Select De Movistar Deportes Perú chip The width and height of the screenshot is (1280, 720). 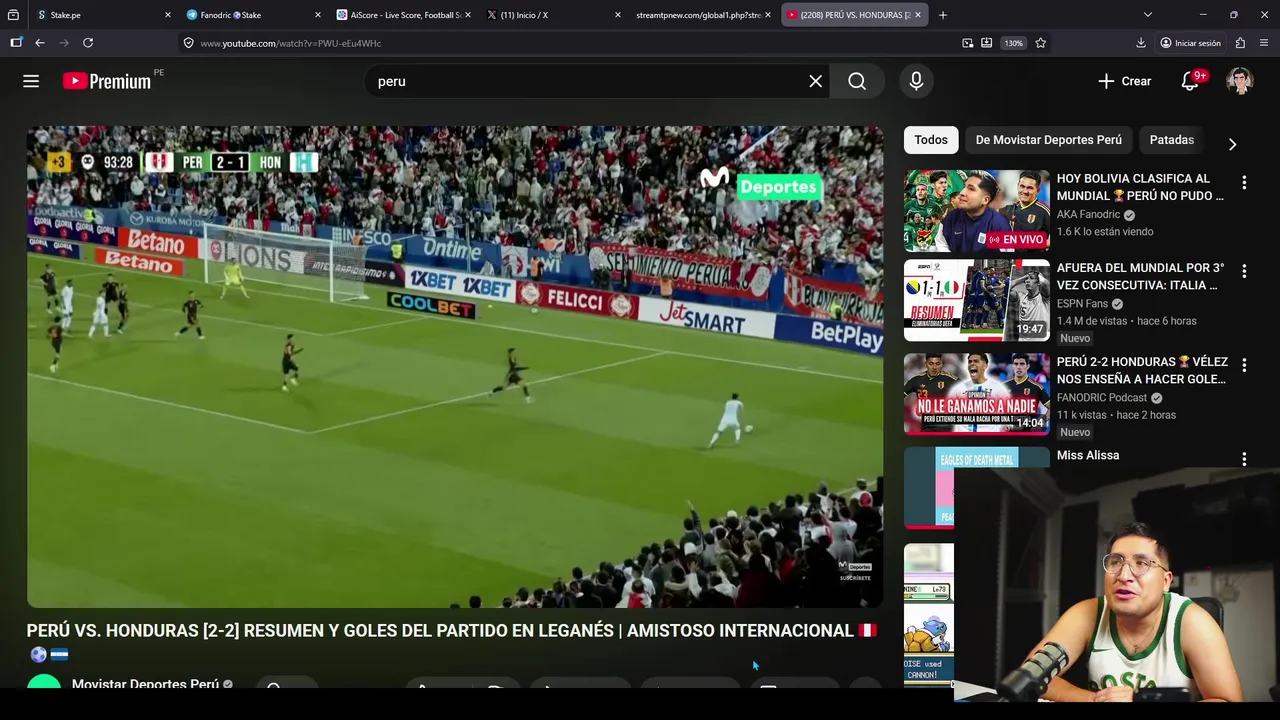(1048, 140)
